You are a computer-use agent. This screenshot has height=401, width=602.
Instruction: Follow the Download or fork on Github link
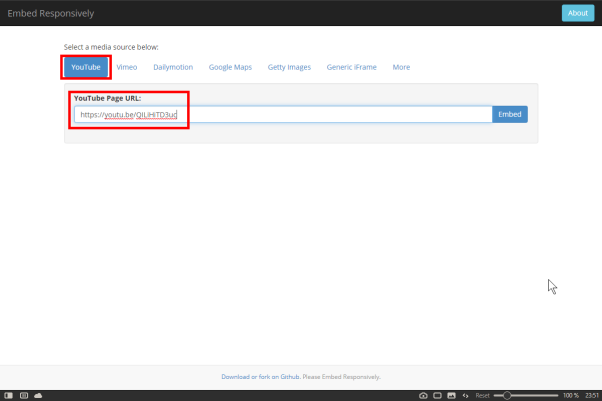click(260, 377)
